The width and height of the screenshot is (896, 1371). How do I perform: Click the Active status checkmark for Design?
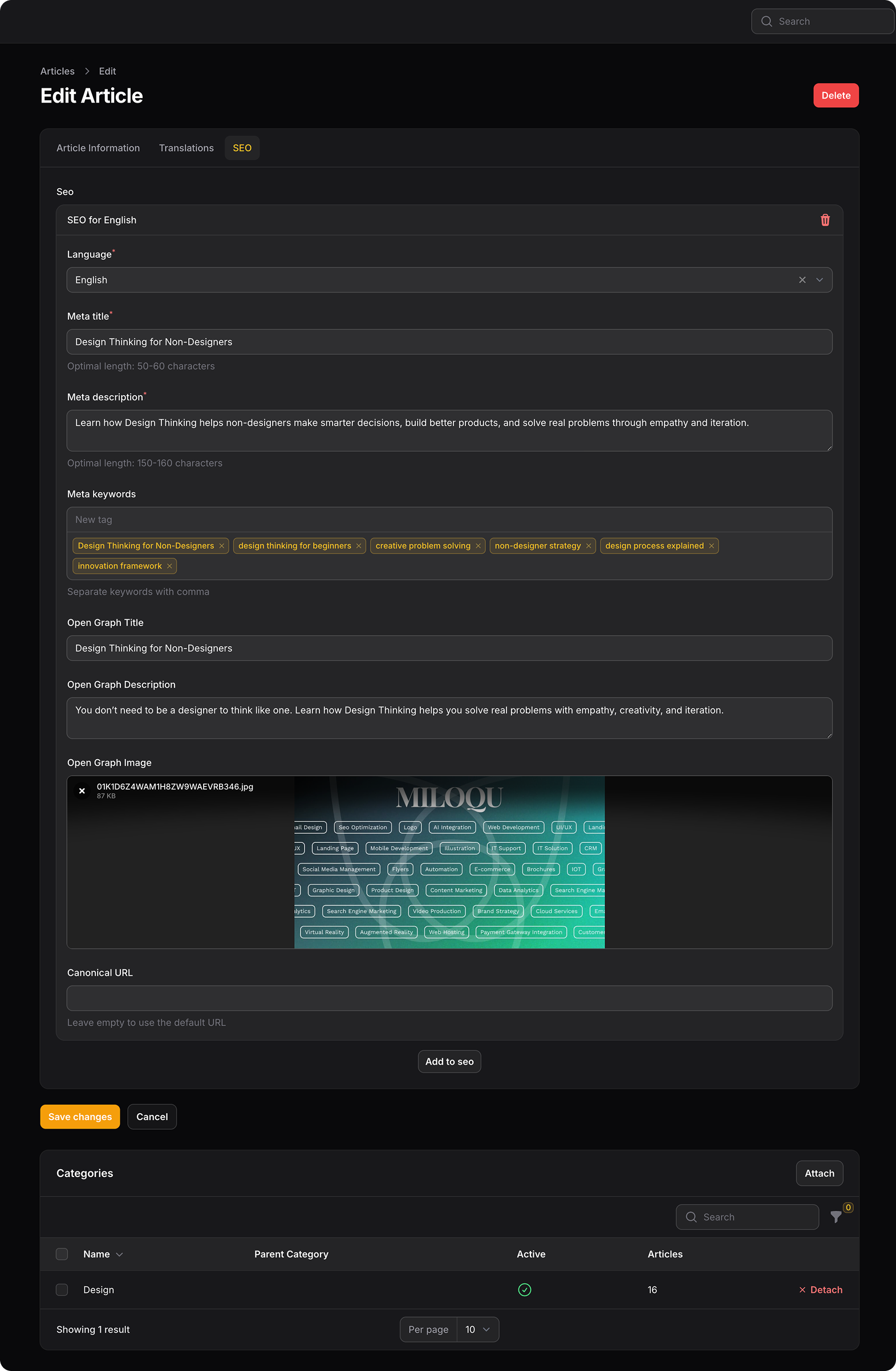(x=524, y=1290)
